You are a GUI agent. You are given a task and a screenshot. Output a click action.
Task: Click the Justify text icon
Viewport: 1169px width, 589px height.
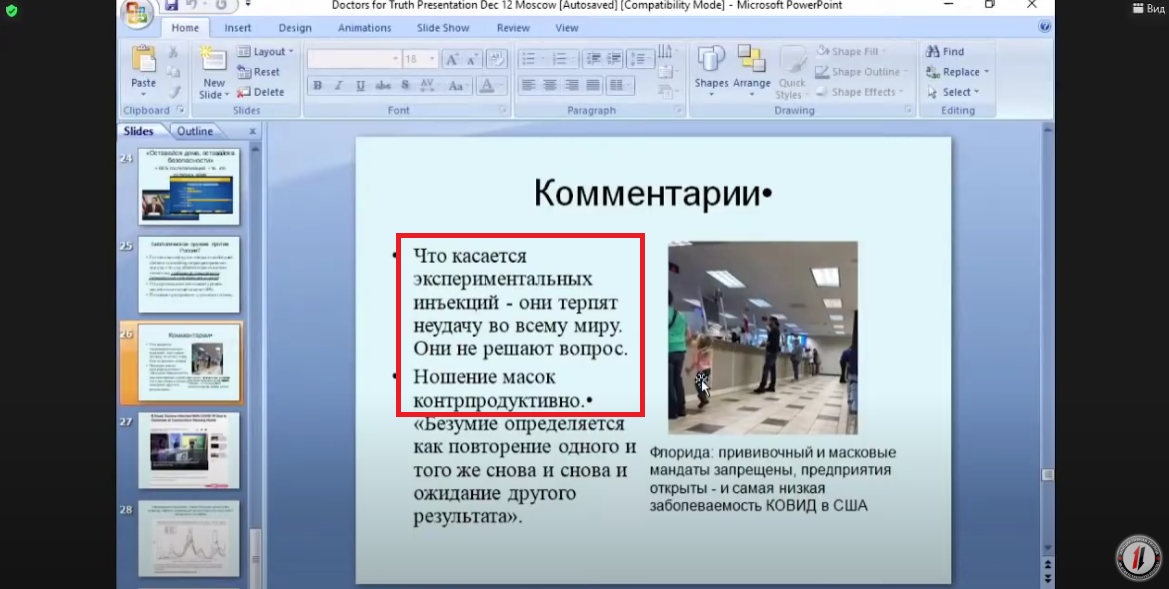pos(593,86)
